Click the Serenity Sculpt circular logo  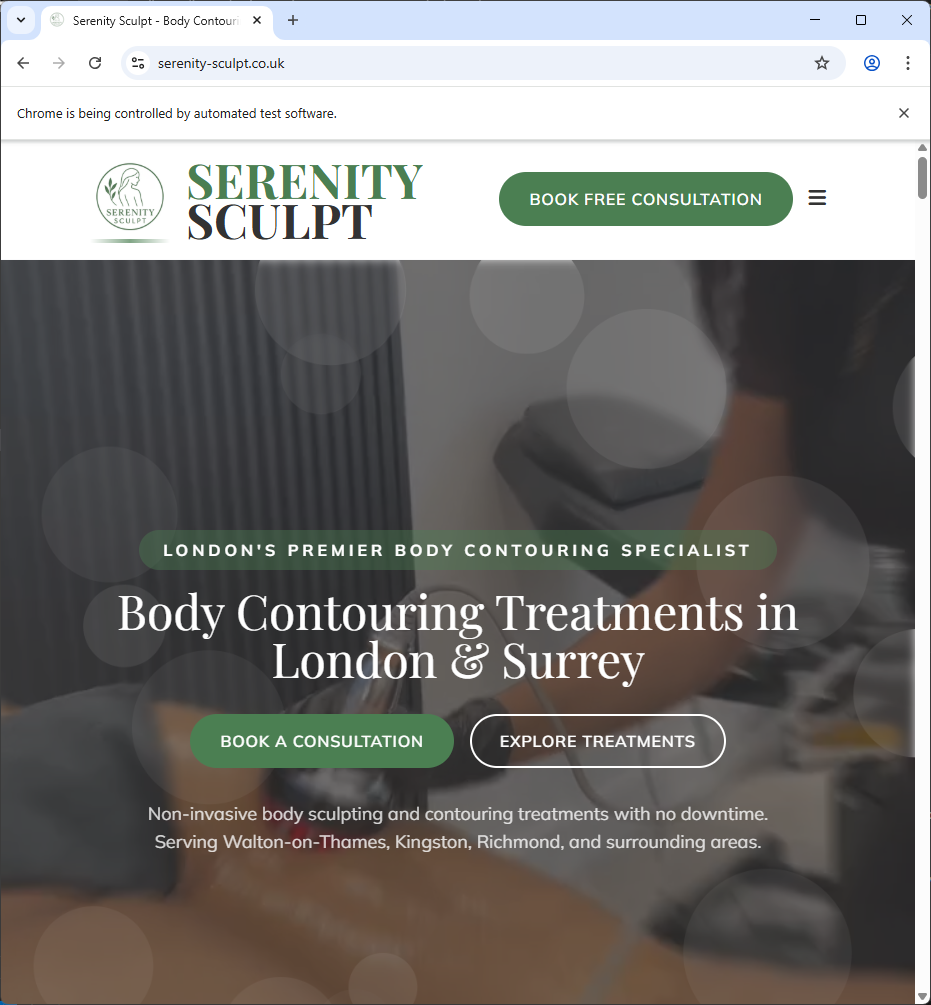[130, 197]
